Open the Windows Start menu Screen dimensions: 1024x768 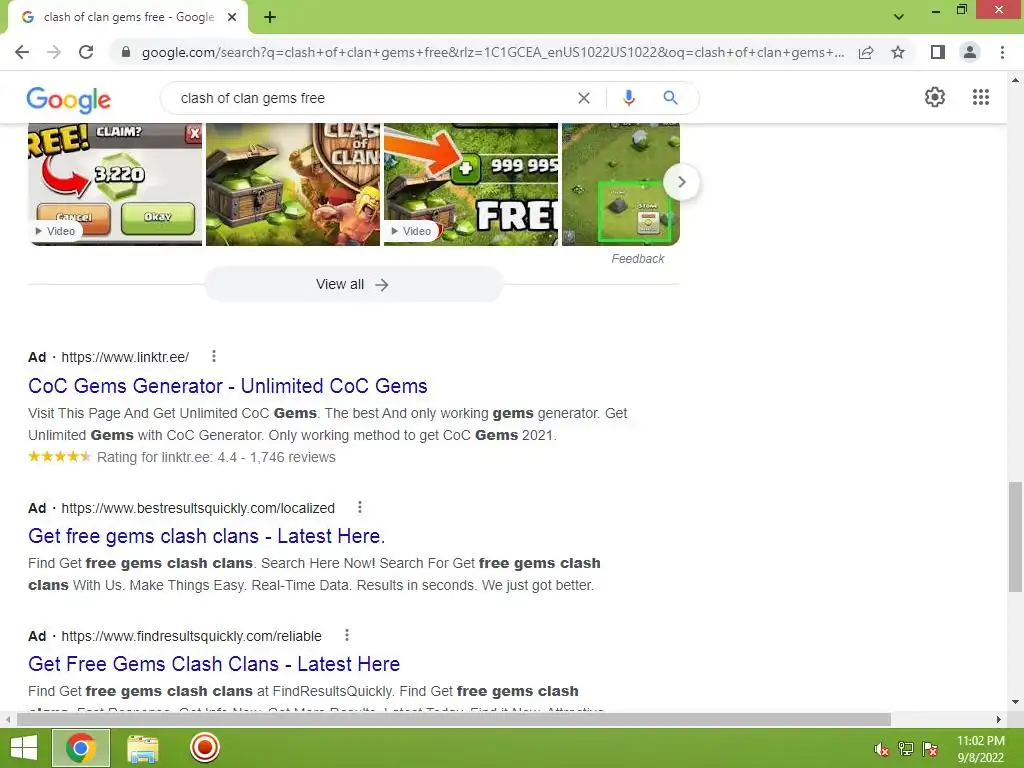[x=24, y=748]
